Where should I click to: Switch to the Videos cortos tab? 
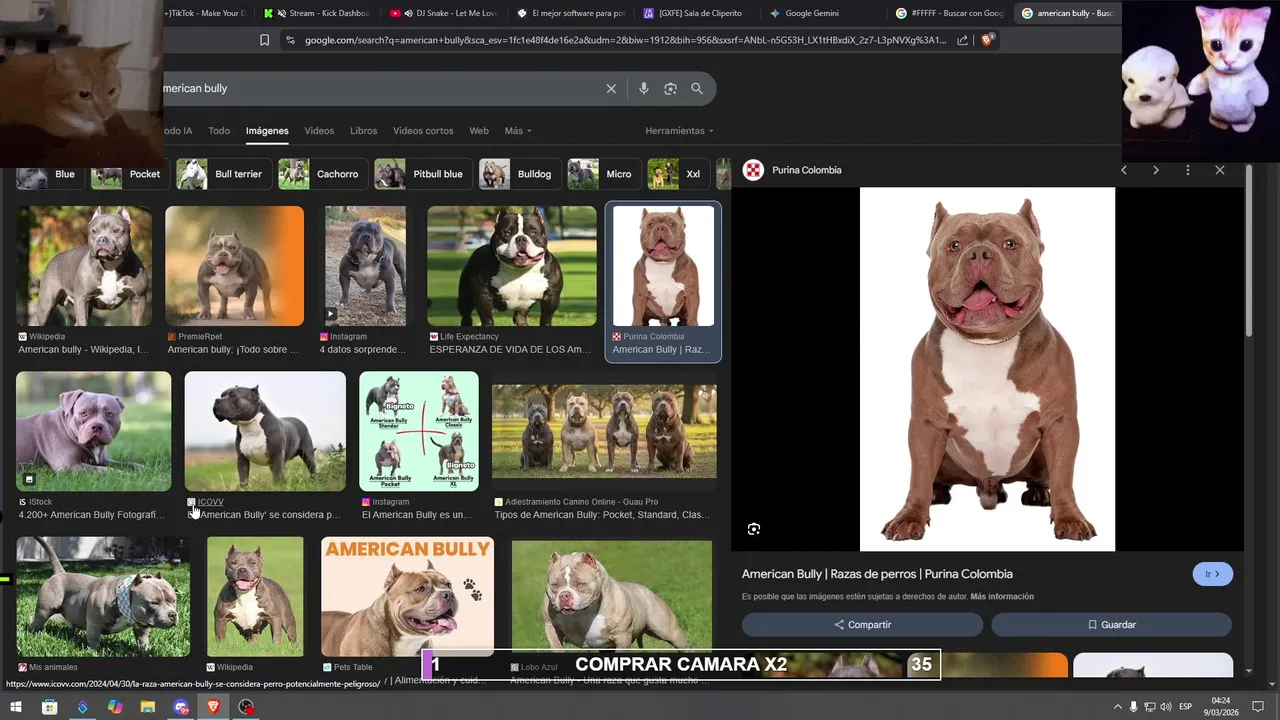pyautogui.click(x=423, y=131)
